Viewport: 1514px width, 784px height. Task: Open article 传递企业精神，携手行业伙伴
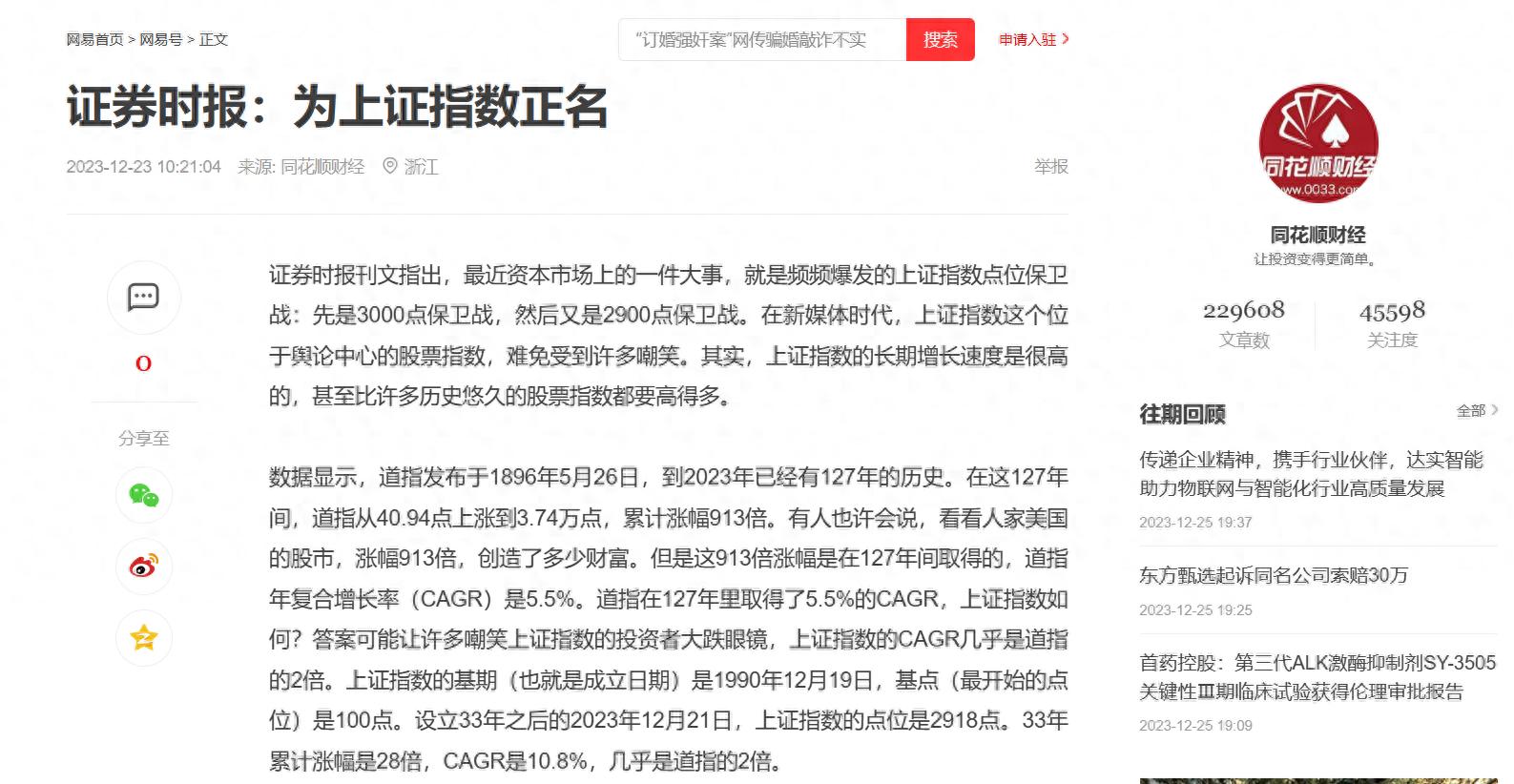pyautogui.click(x=1311, y=474)
